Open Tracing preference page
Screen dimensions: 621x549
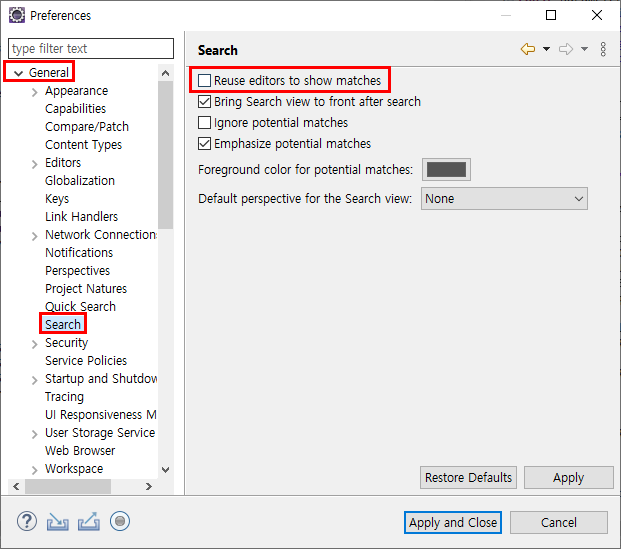[x=64, y=396]
